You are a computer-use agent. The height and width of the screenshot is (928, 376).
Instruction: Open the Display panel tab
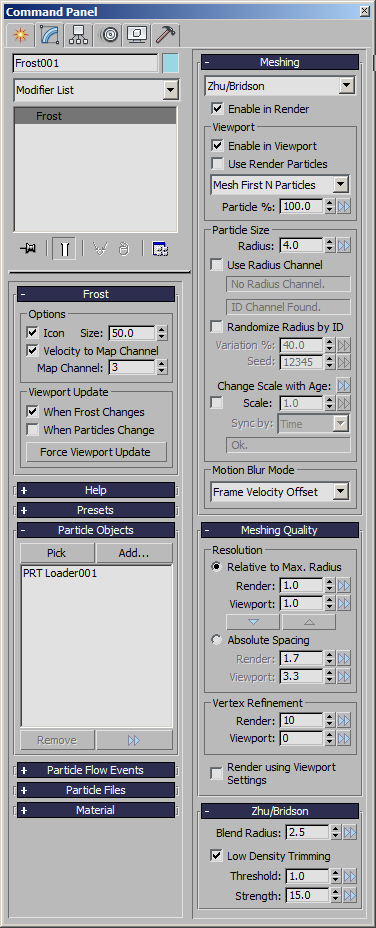[x=136, y=35]
